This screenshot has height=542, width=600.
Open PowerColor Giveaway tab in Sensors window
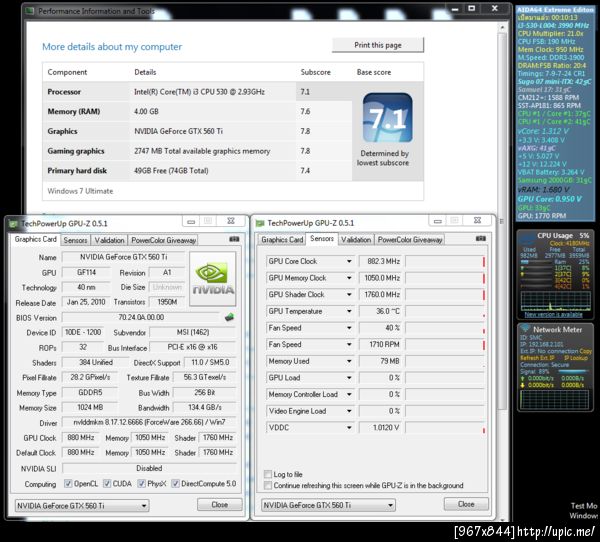[x=410, y=240]
